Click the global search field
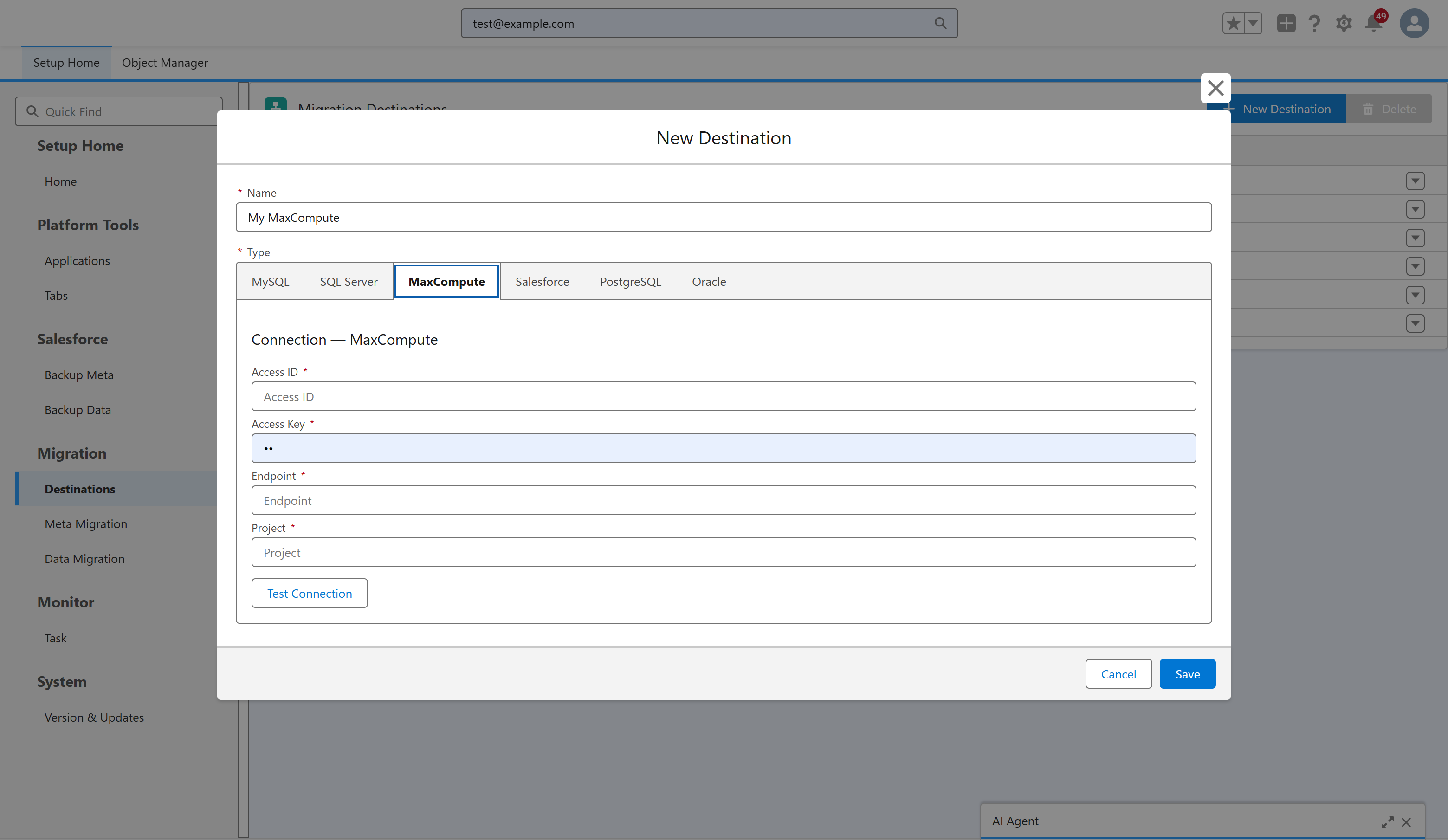 (x=709, y=24)
